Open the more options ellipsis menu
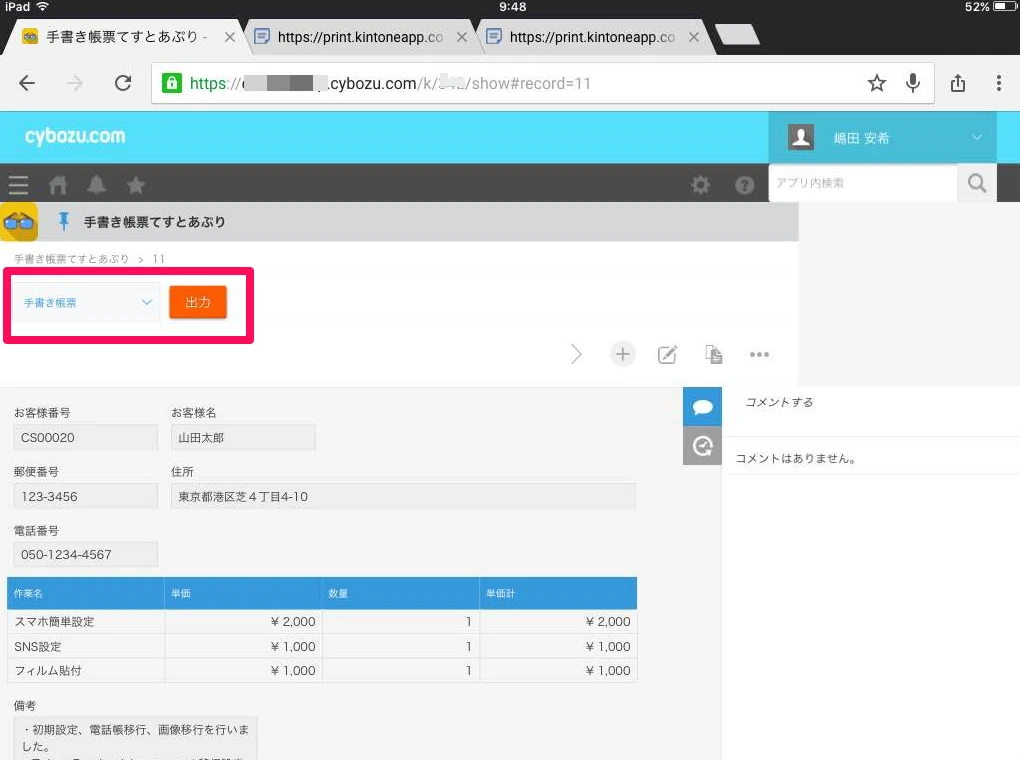 (759, 354)
